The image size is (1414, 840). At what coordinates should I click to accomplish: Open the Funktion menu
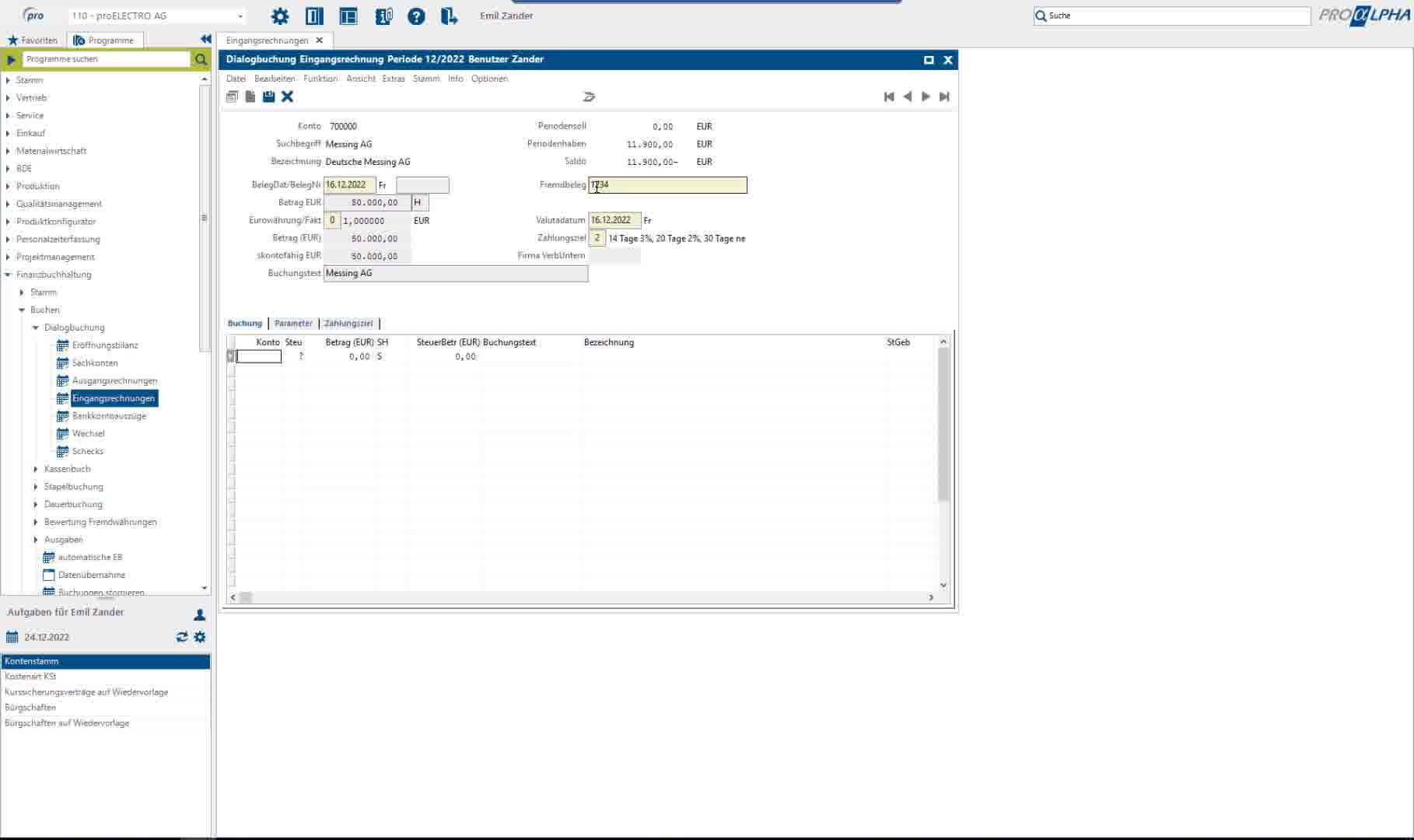tap(320, 79)
